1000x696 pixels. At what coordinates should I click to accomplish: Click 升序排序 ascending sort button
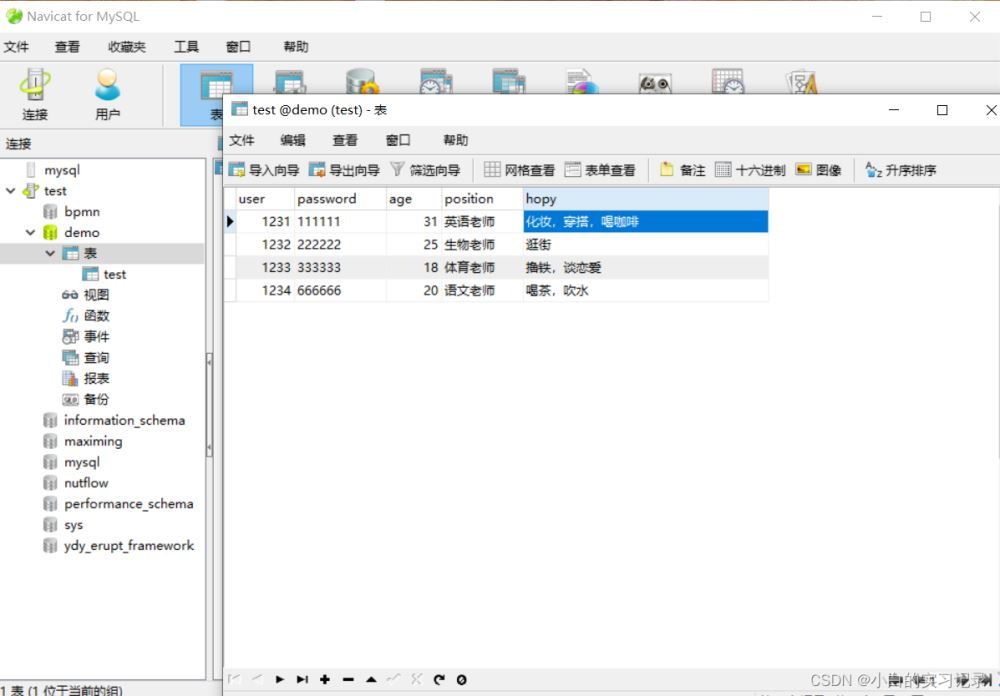(900, 170)
